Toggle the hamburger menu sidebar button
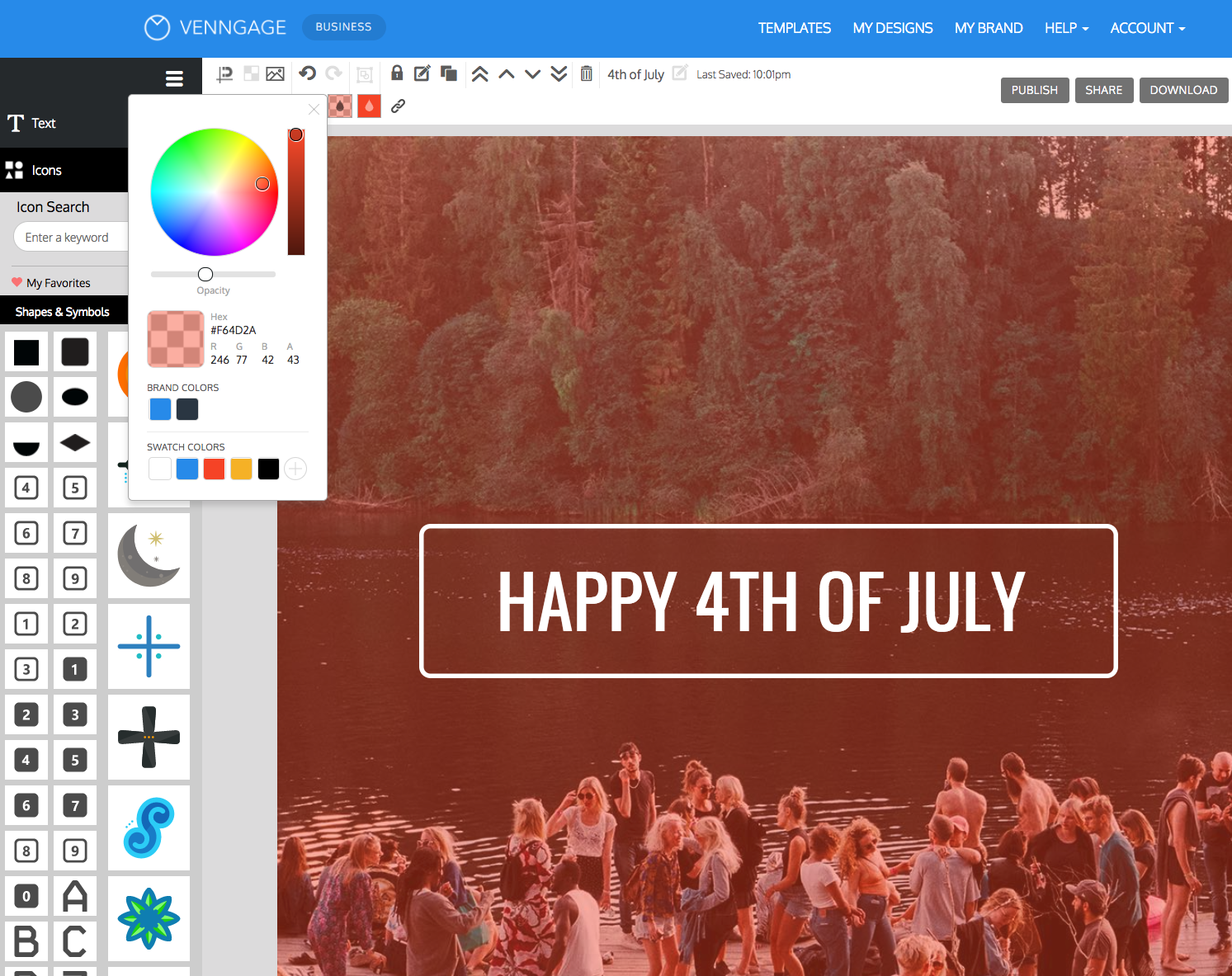This screenshot has height=976, width=1232. point(174,79)
